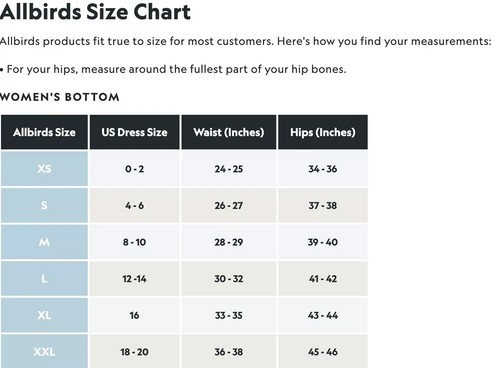Select the S size row label
The width and height of the screenshot is (500, 368).
(x=44, y=205)
